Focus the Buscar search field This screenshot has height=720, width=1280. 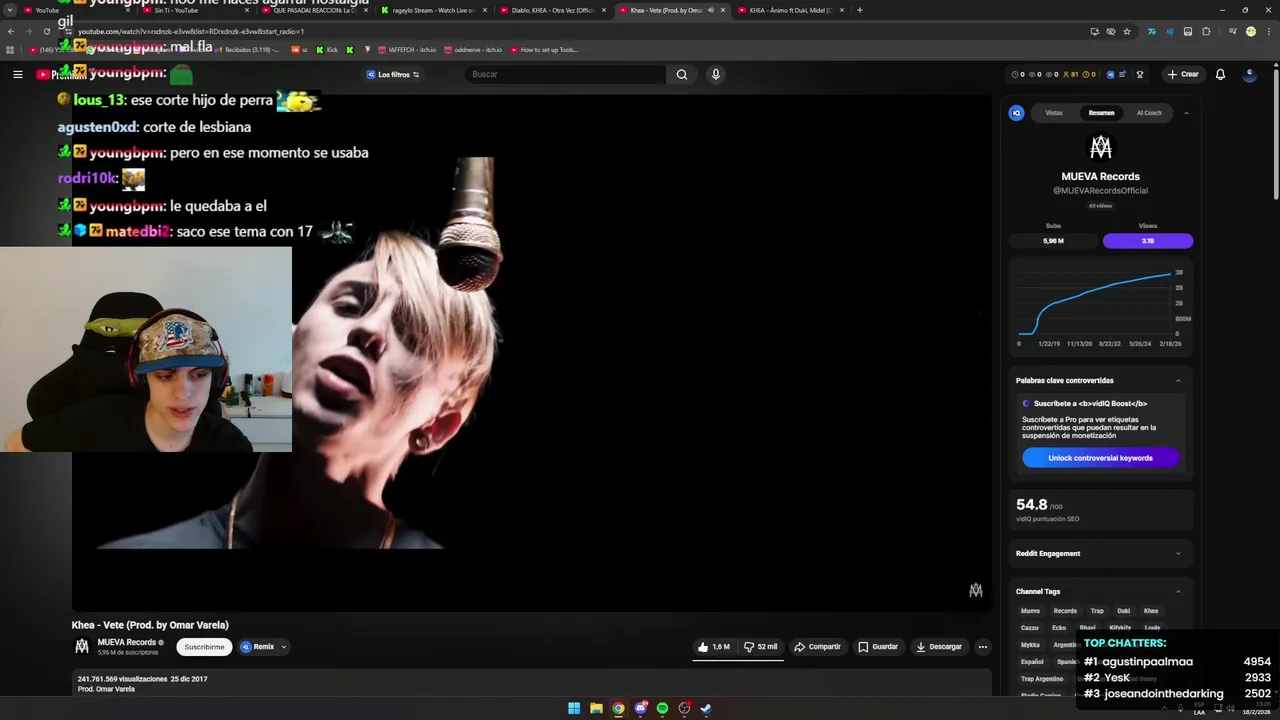(565, 74)
